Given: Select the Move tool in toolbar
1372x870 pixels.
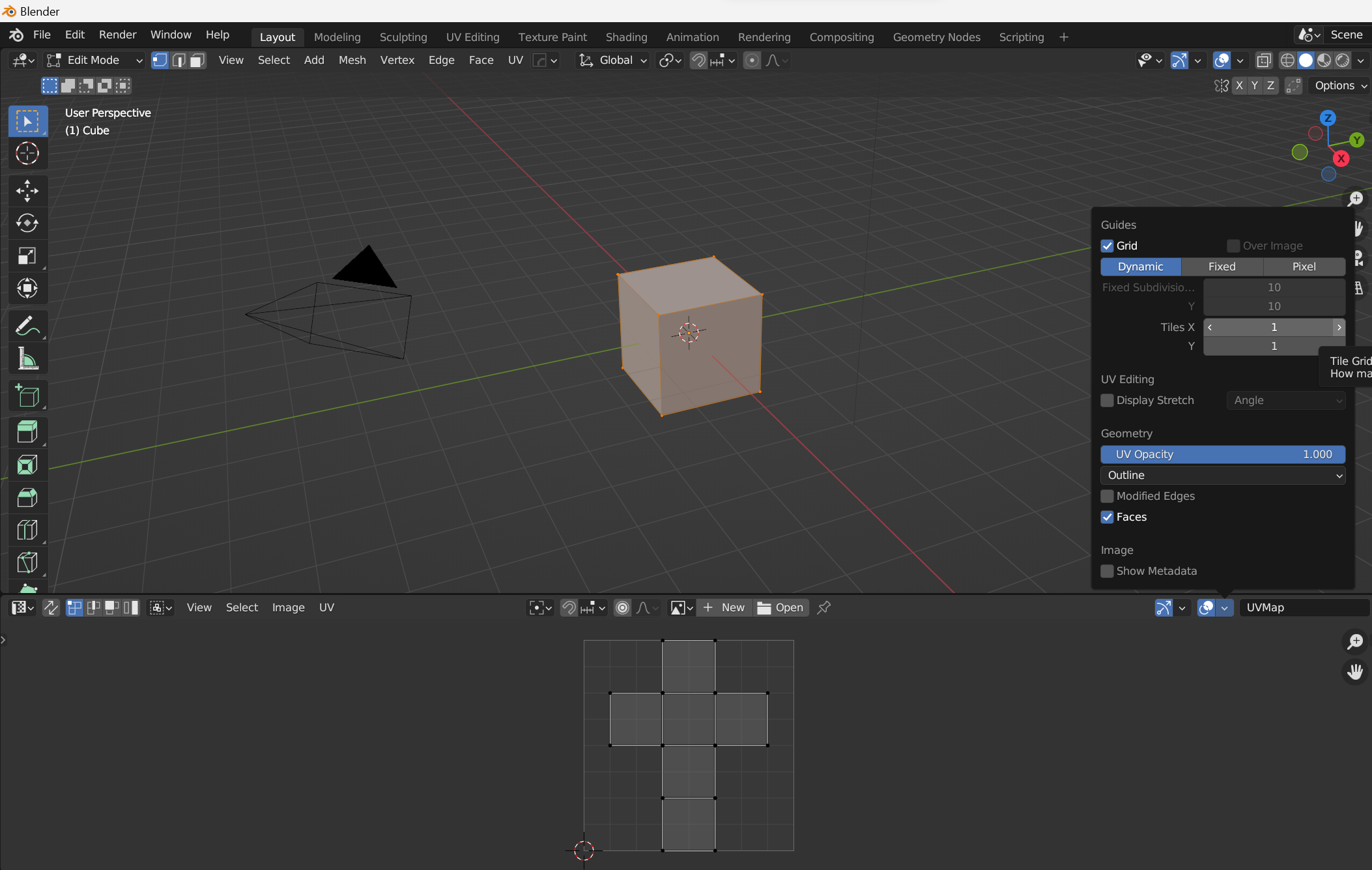Looking at the screenshot, I should [27, 190].
